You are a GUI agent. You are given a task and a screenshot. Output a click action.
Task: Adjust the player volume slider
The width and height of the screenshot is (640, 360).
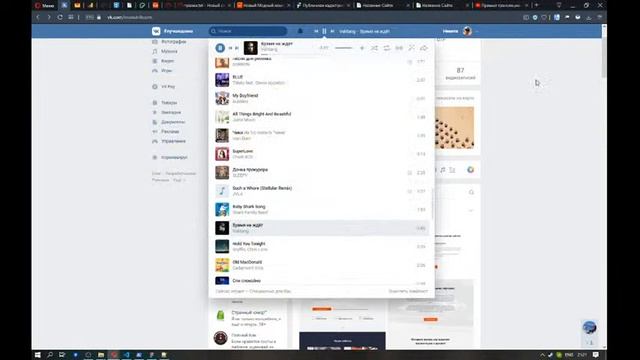[343, 48]
